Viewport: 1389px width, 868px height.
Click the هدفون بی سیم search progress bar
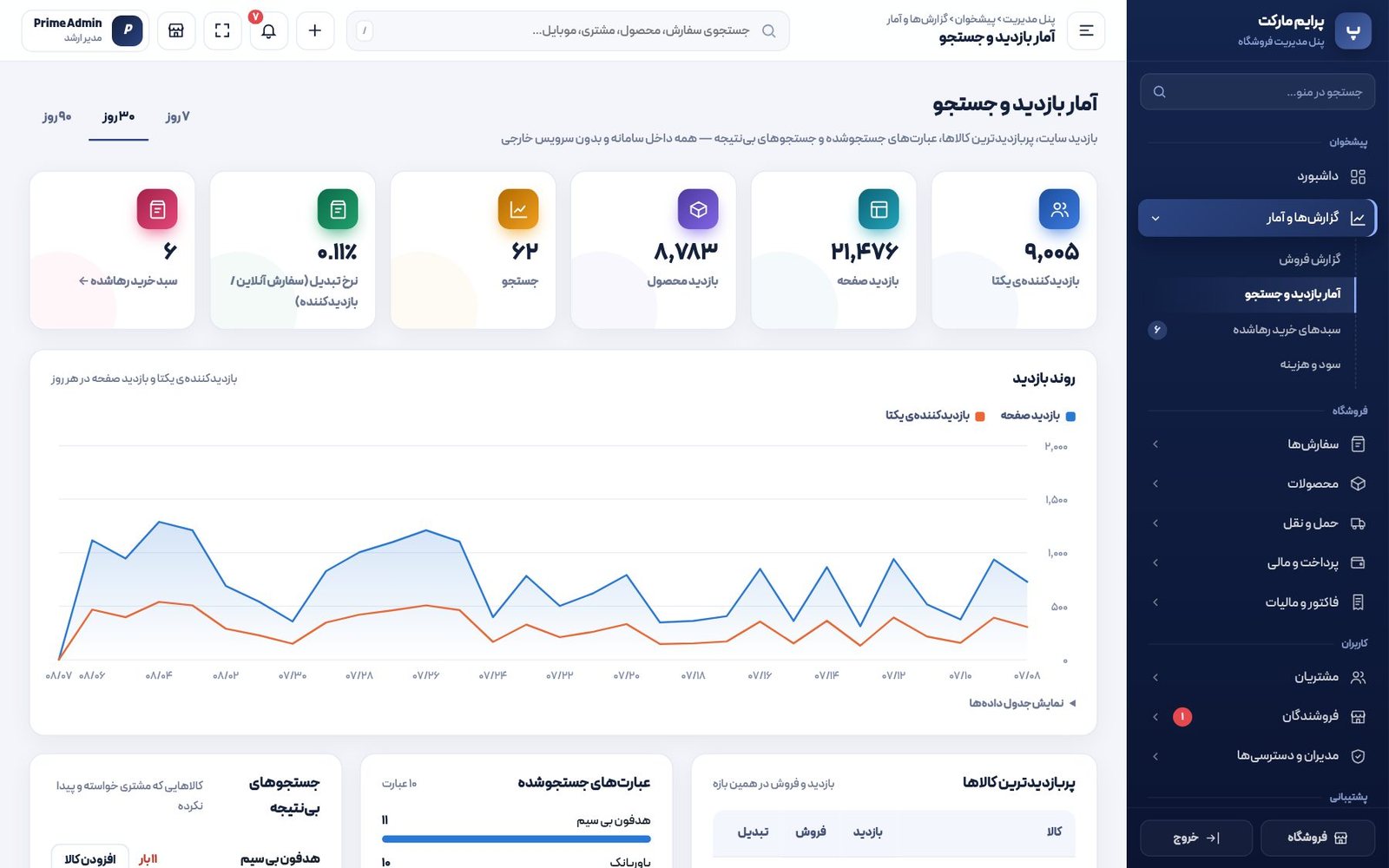click(517, 838)
